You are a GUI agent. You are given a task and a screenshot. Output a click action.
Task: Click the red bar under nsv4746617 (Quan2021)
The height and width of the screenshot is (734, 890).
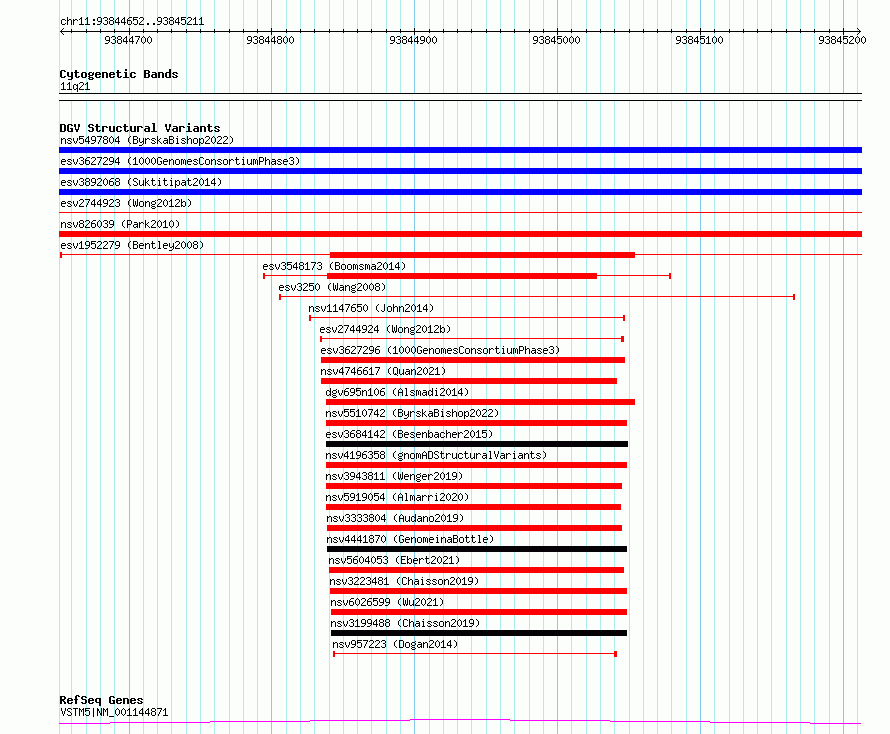(x=469, y=381)
